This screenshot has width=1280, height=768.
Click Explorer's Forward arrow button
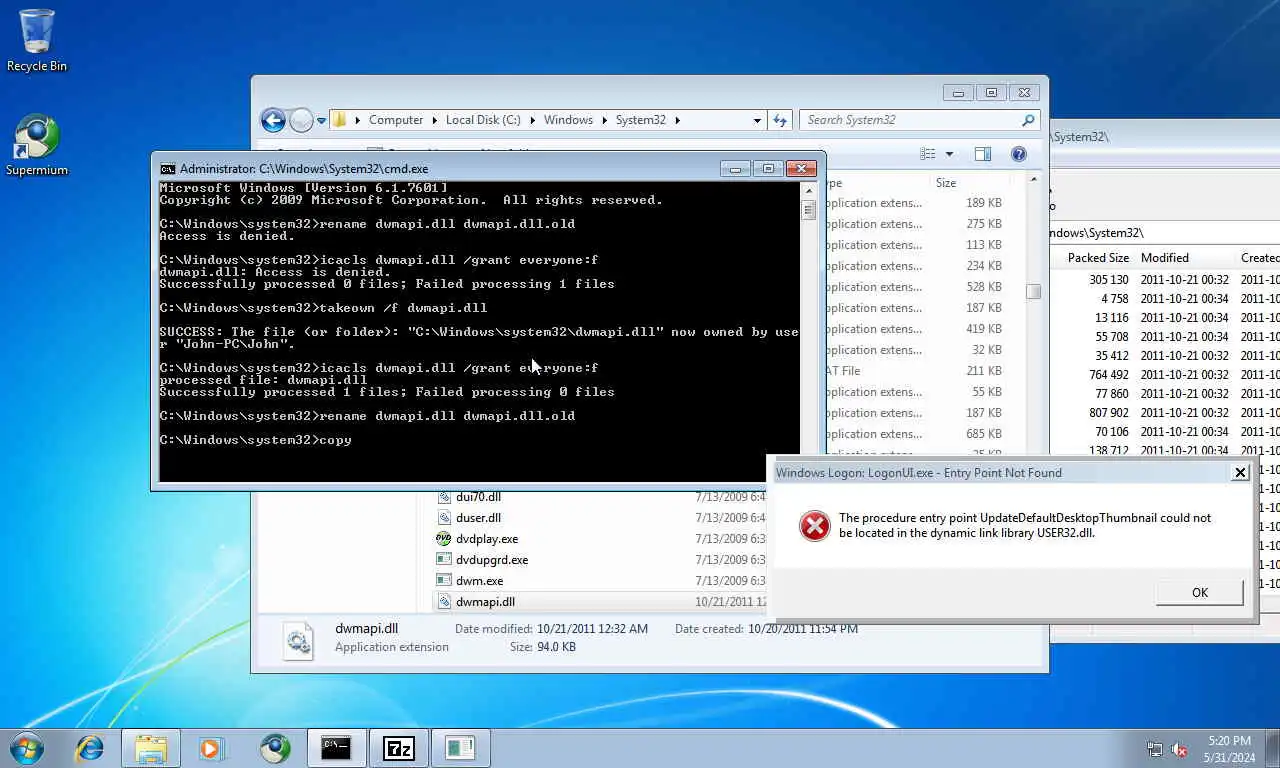tap(301, 120)
